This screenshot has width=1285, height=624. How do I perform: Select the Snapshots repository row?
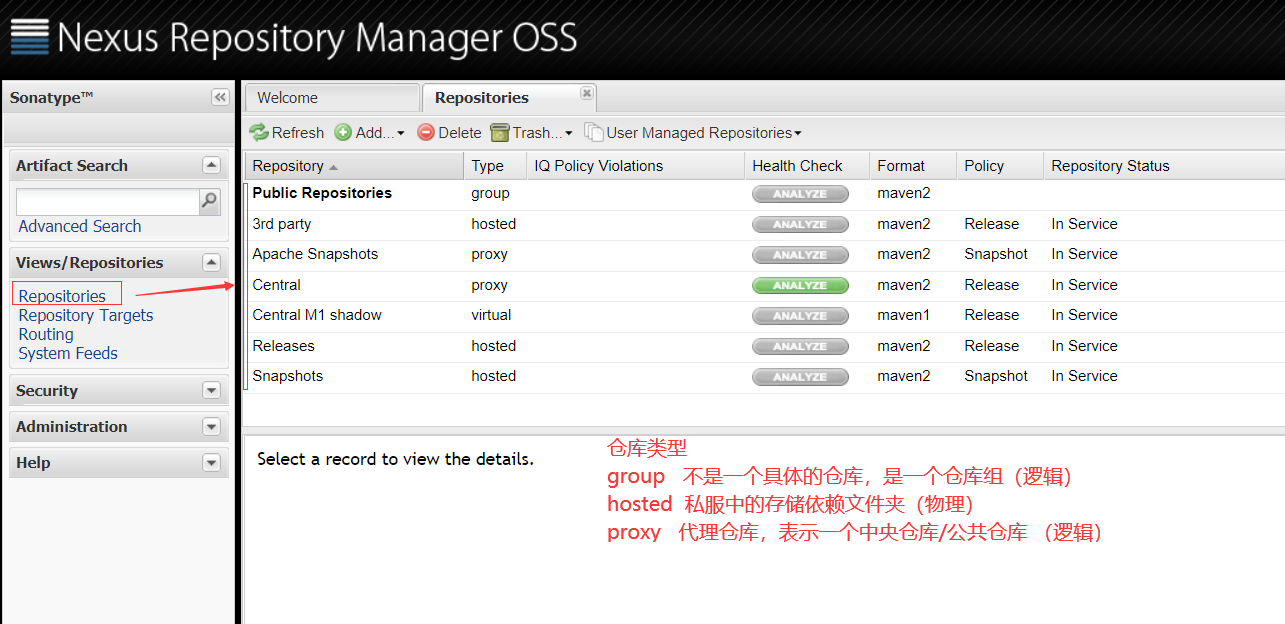click(x=765, y=377)
